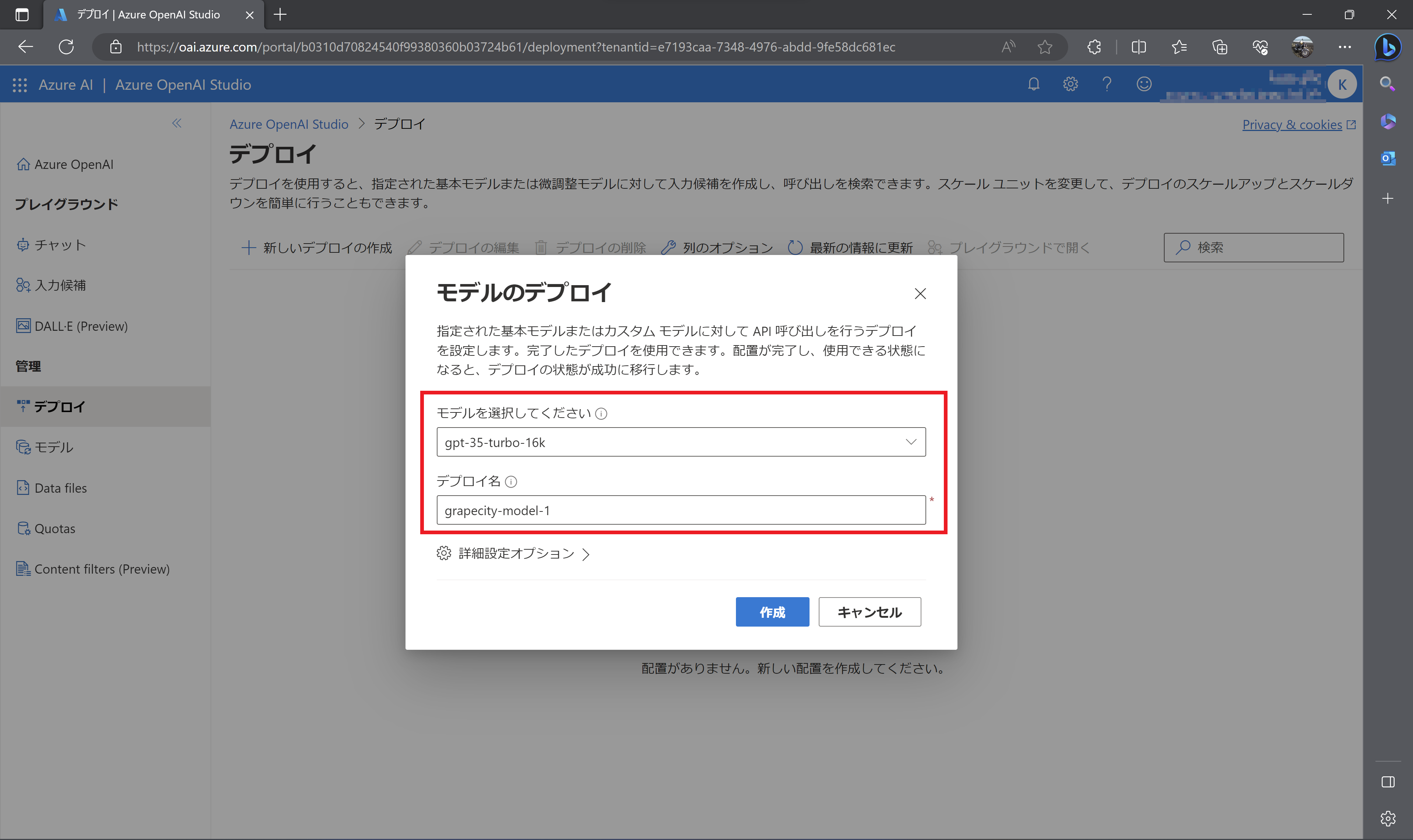Image resolution: width=1413 pixels, height=840 pixels.
Task: Open browser settings and more menu
Action: point(1345,46)
